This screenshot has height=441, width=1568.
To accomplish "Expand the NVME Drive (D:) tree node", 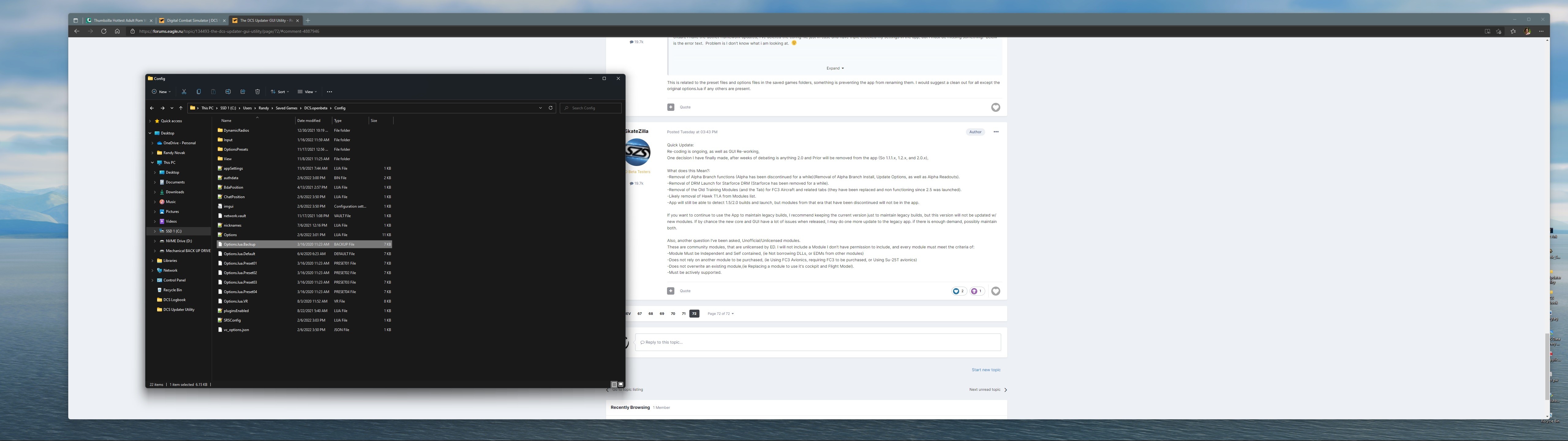I will click(x=155, y=241).
